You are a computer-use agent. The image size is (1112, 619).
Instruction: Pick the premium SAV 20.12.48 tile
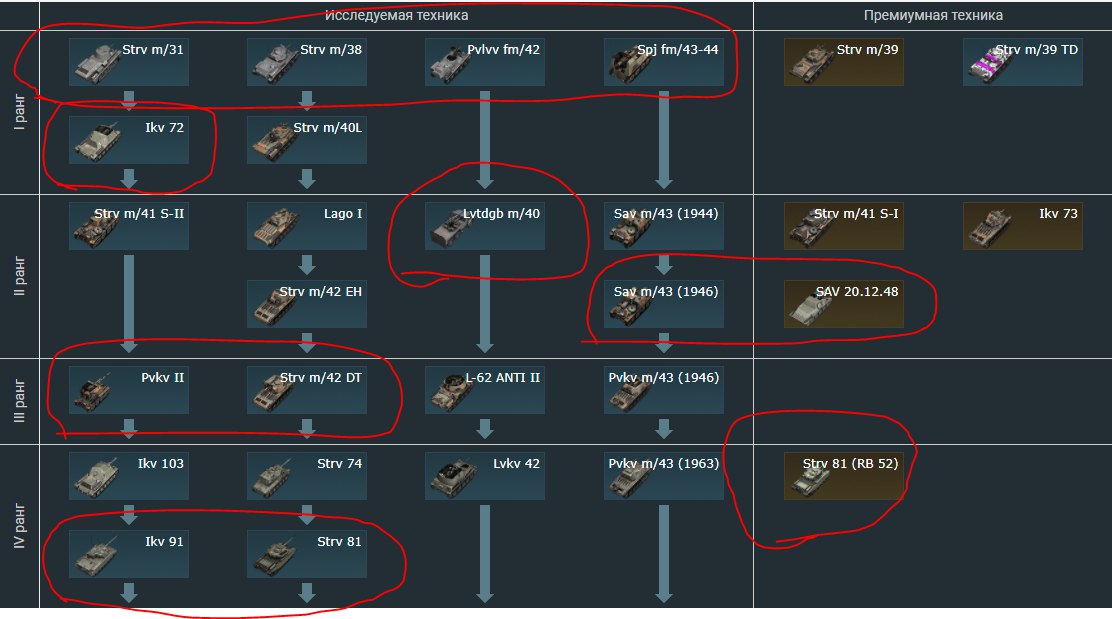pos(844,304)
